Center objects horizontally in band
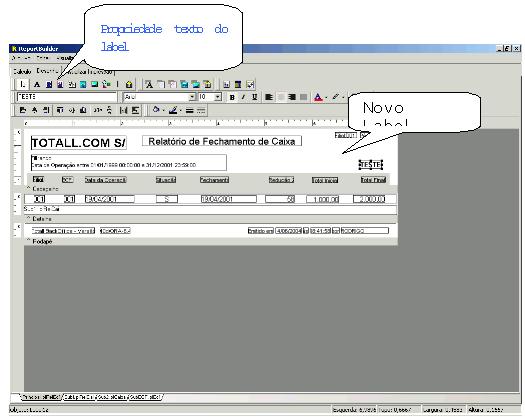This screenshot has height=419, width=525. click(124, 110)
